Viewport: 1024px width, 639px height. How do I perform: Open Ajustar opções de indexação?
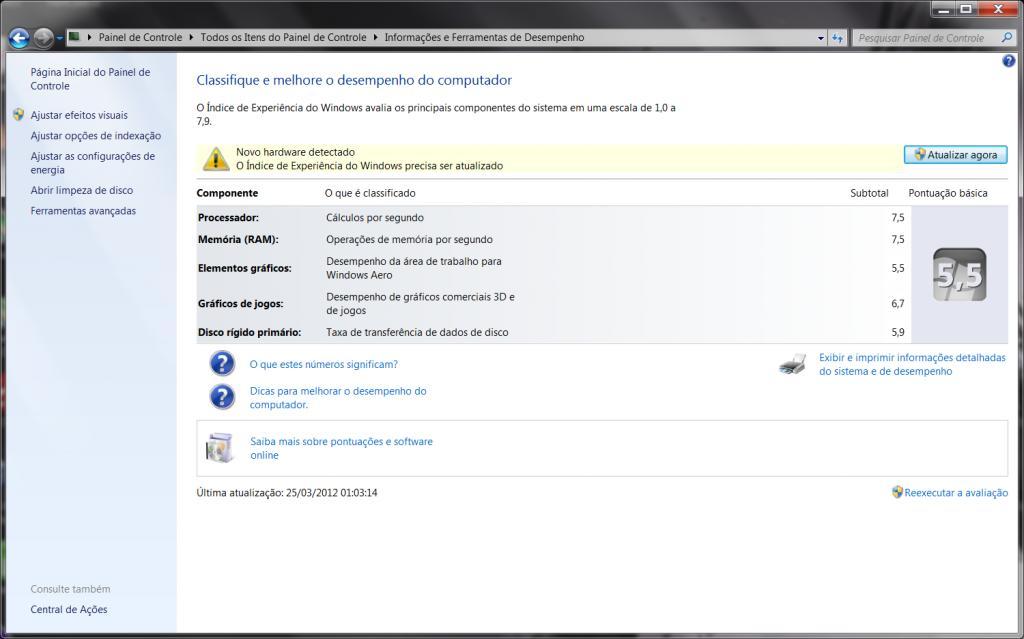(x=95, y=136)
